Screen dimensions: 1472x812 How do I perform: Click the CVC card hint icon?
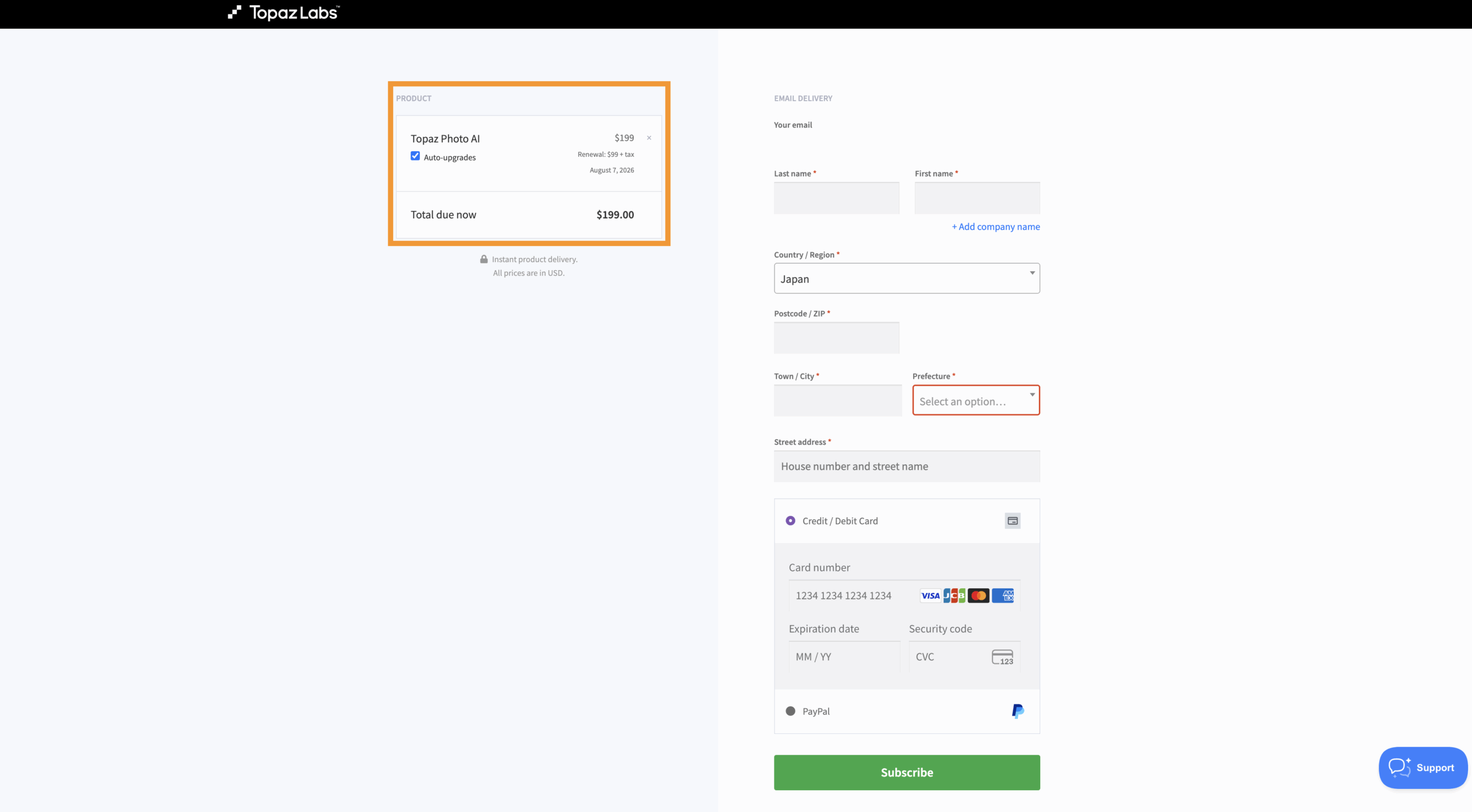pyautogui.click(x=1002, y=657)
